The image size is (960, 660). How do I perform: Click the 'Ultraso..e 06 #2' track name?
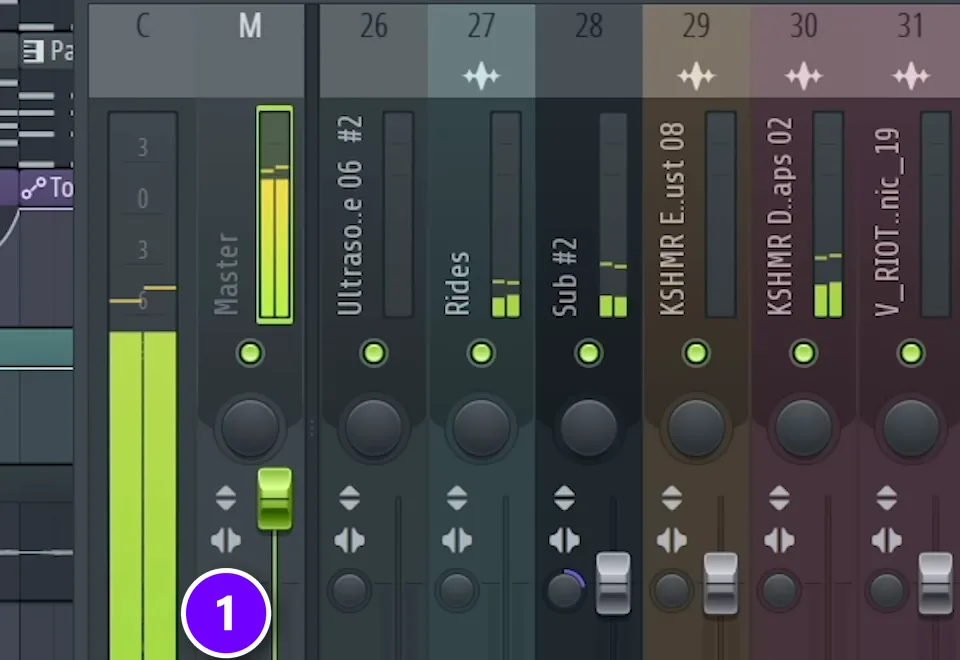pos(350,216)
